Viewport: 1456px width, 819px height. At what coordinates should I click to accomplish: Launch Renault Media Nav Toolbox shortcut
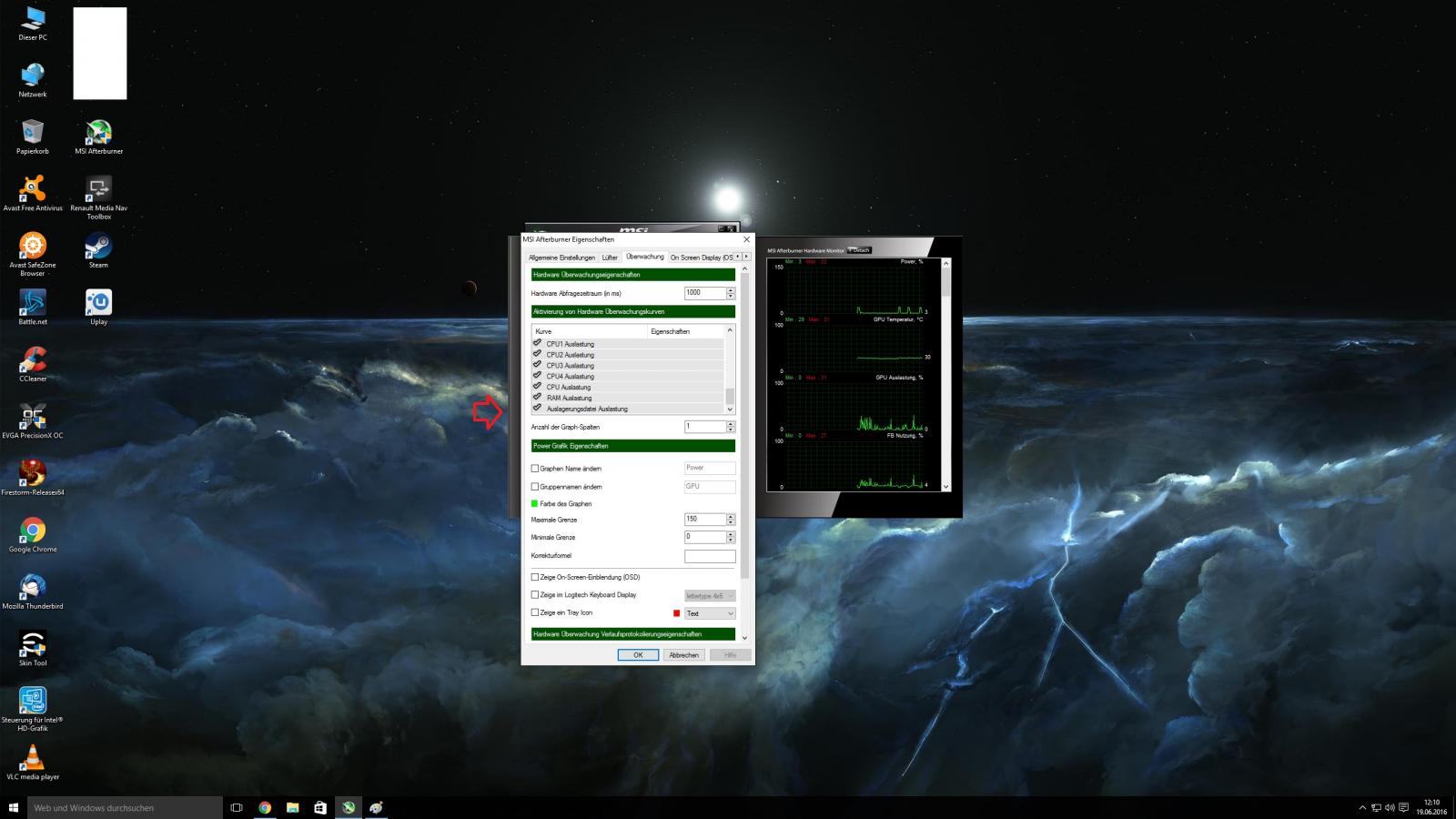point(98,198)
